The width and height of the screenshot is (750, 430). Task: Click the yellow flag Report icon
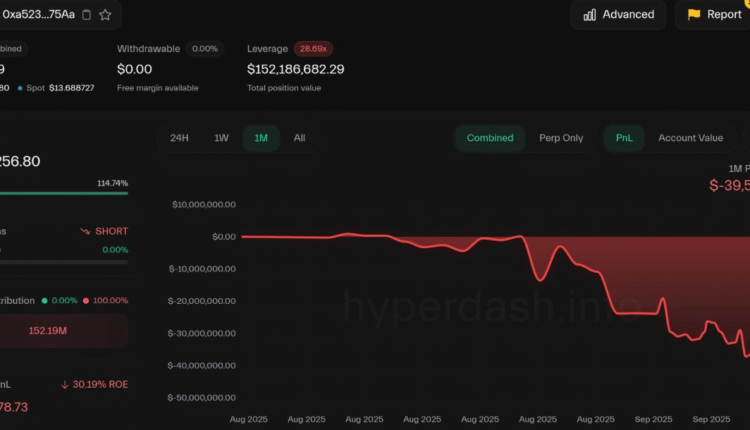tap(693, 14)
